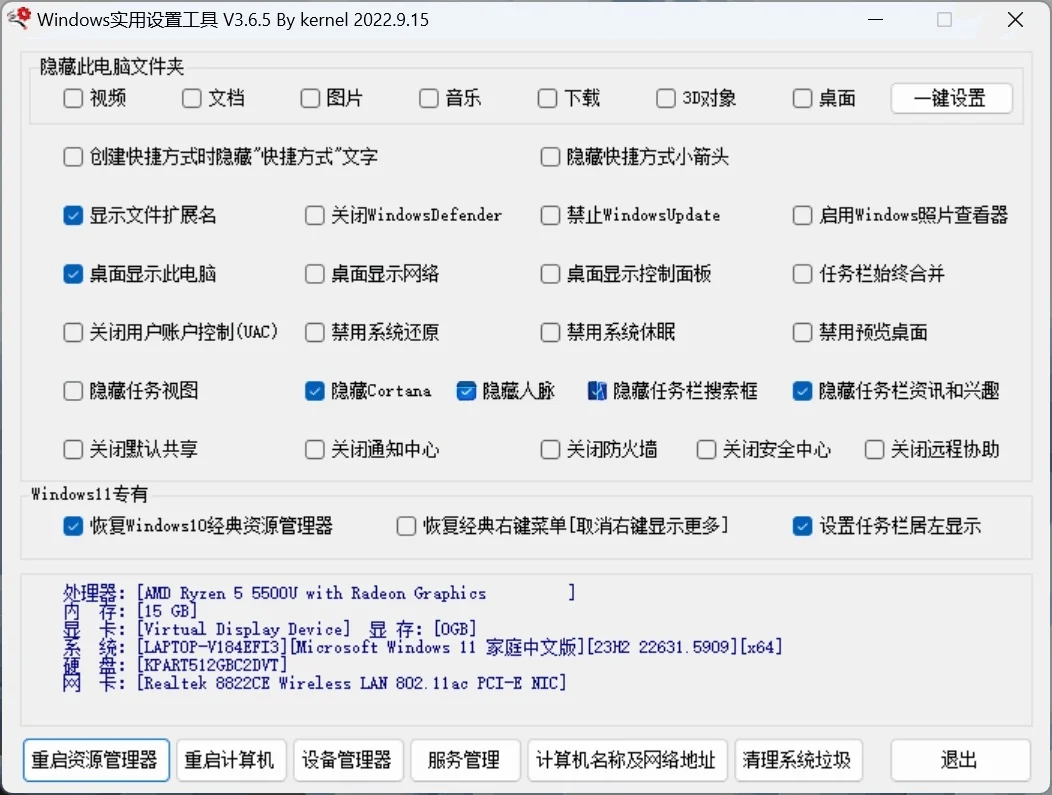Enable 恢复经典右键菜单 checkbox
This screenshot has width=1052, height=795.
(406, 526)
